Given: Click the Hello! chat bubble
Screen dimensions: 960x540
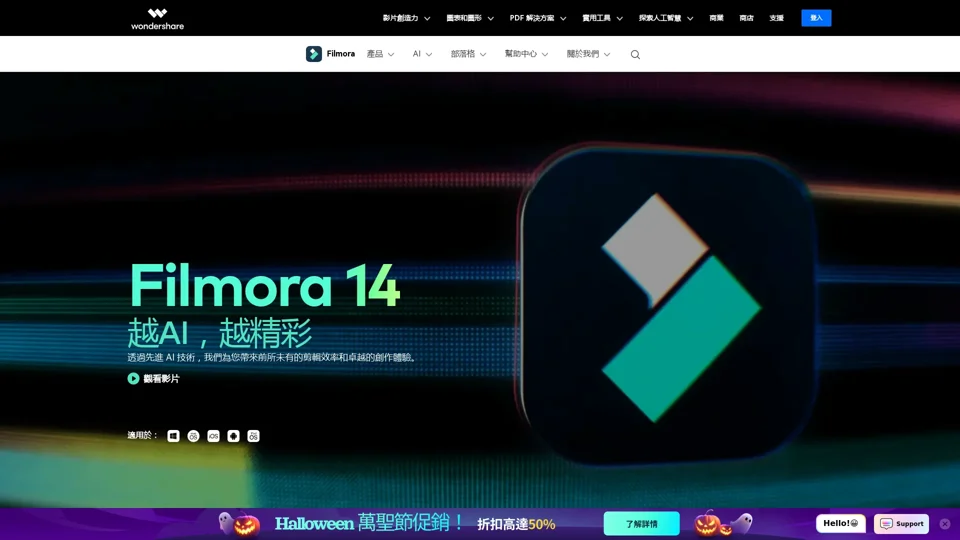Looking at the screenshot, I should click(x=841, y=523).
